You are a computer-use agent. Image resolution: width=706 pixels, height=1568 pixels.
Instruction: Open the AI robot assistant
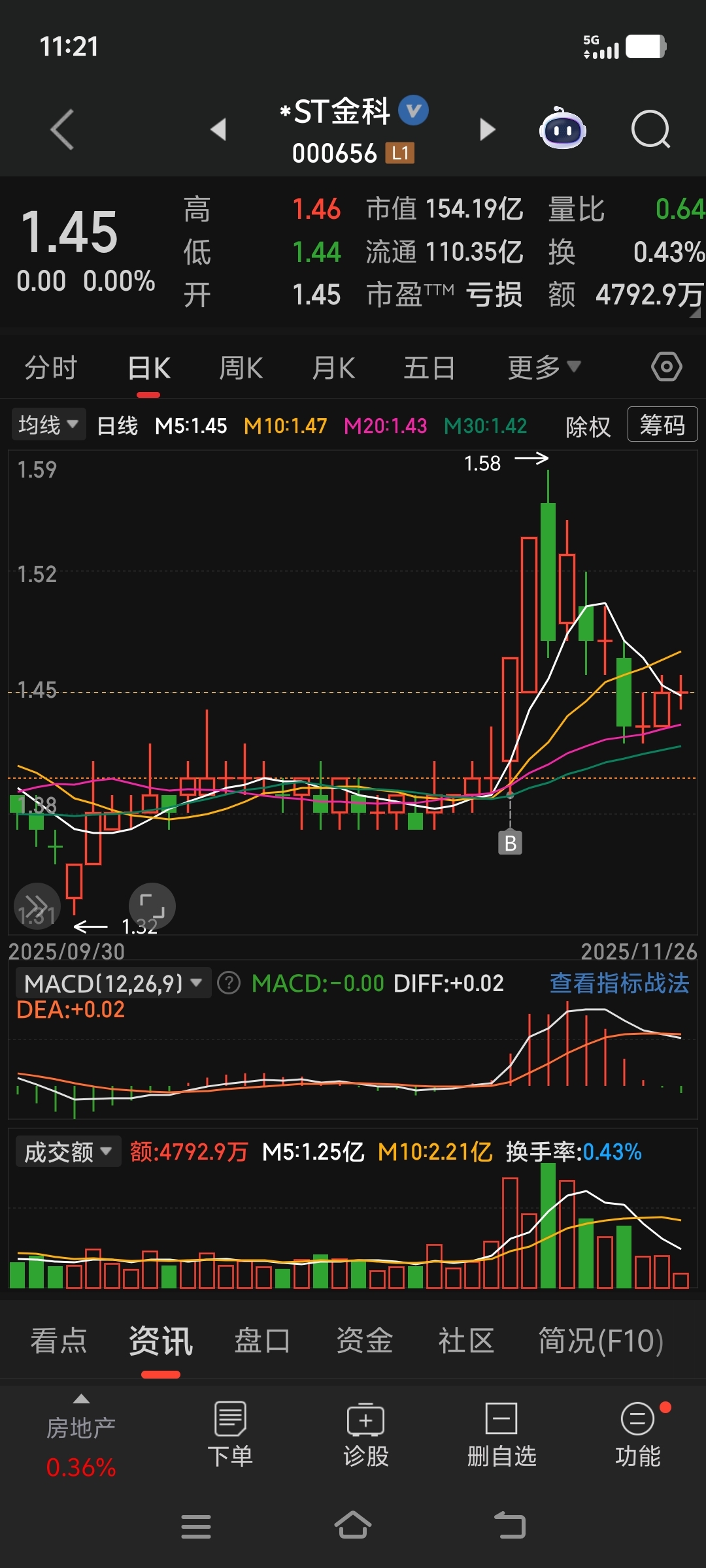click(x=562, y=128)
